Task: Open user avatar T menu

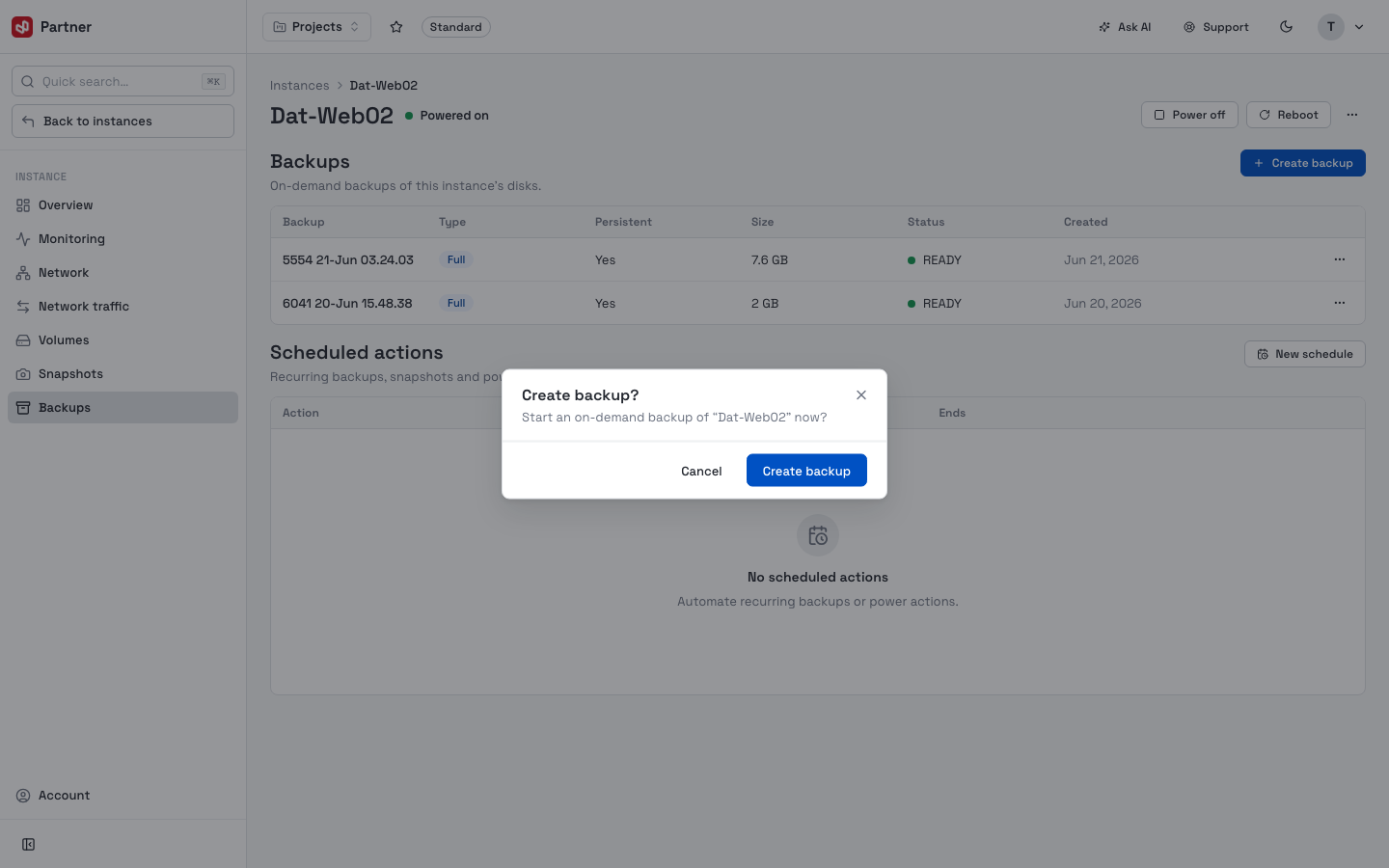Action: 1331,27
